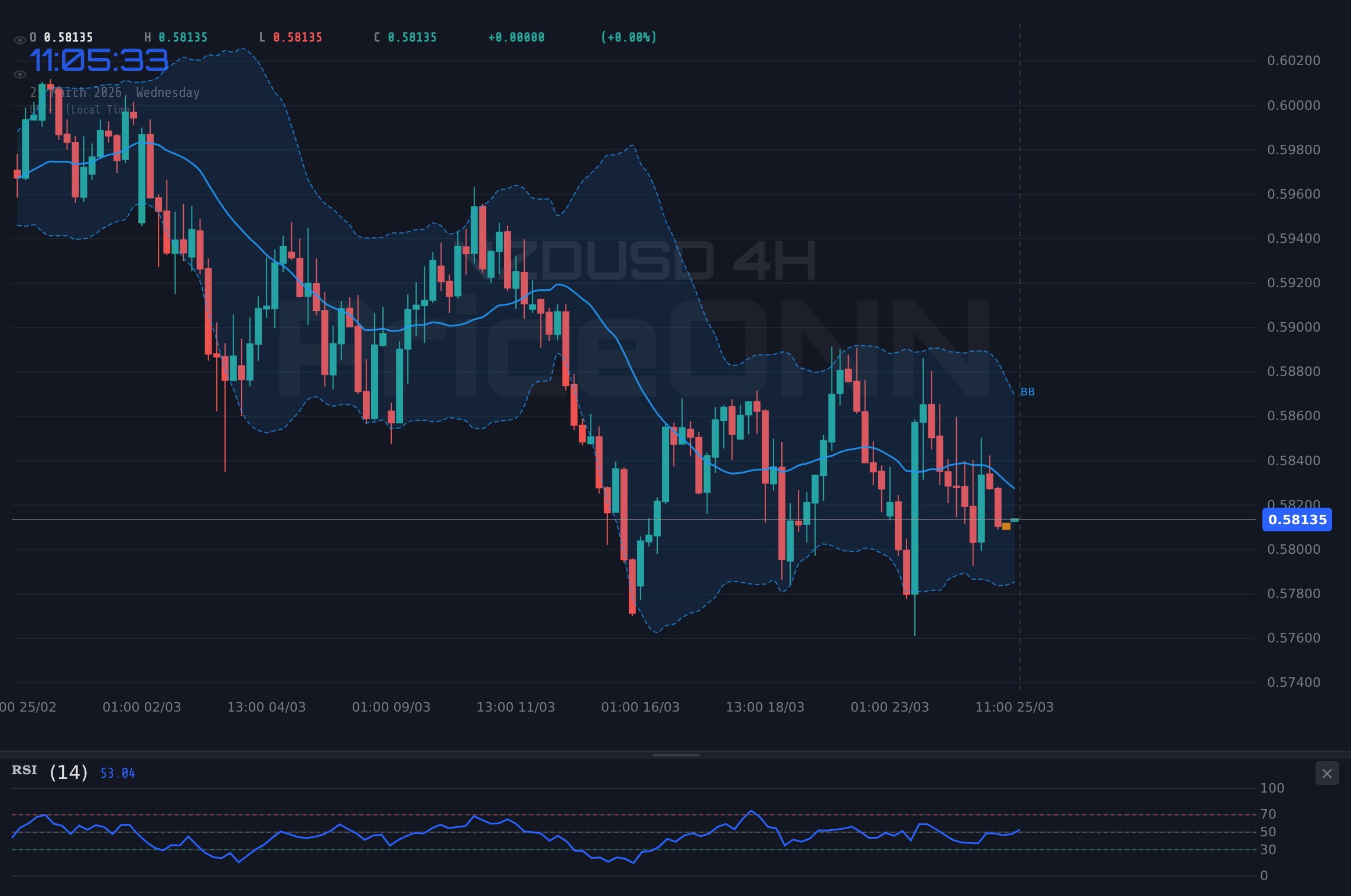Viewport: 1351px width, 896px height.
Task: Click the blue RSI value 53.04
Action: pos(117,772)
